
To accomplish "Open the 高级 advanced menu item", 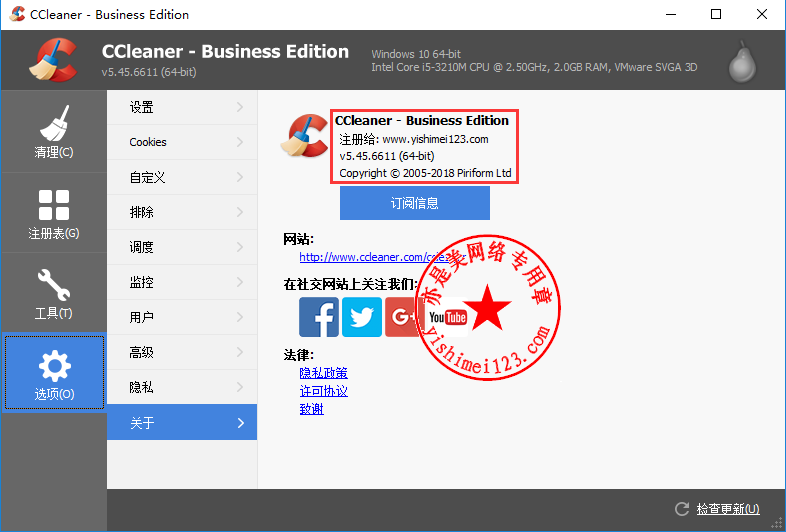I will click(x=182, y=352).
